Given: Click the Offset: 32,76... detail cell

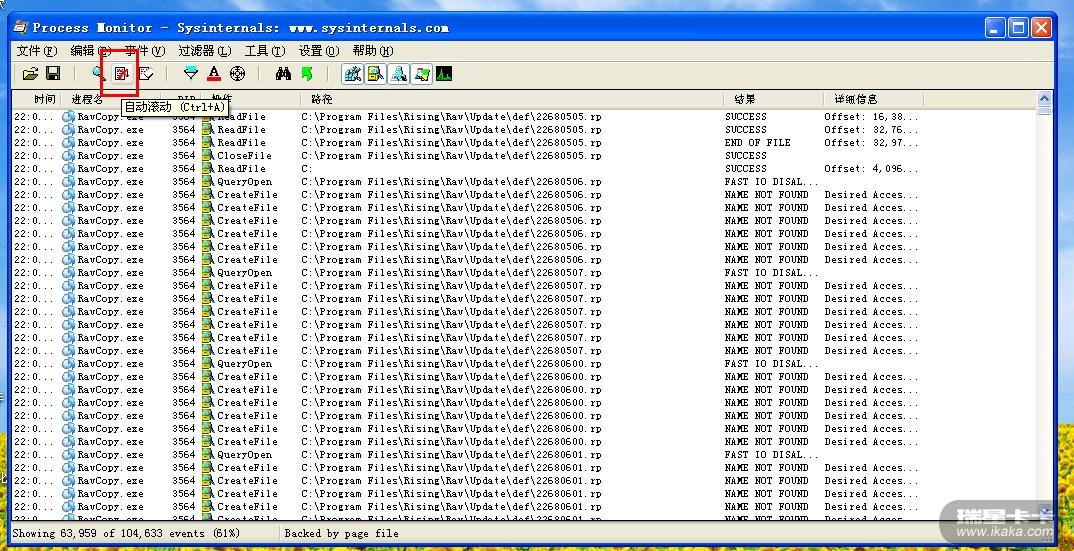Looking at the screenshot, I should [871, 130].
